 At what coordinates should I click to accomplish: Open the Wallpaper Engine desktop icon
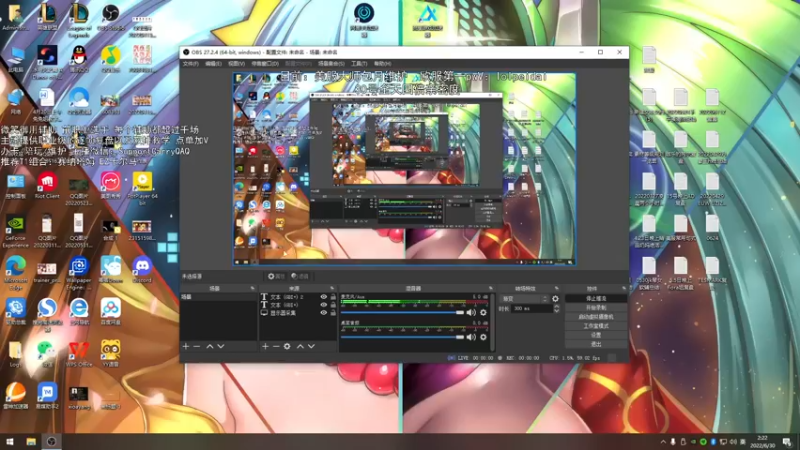[x=79, y=273]
